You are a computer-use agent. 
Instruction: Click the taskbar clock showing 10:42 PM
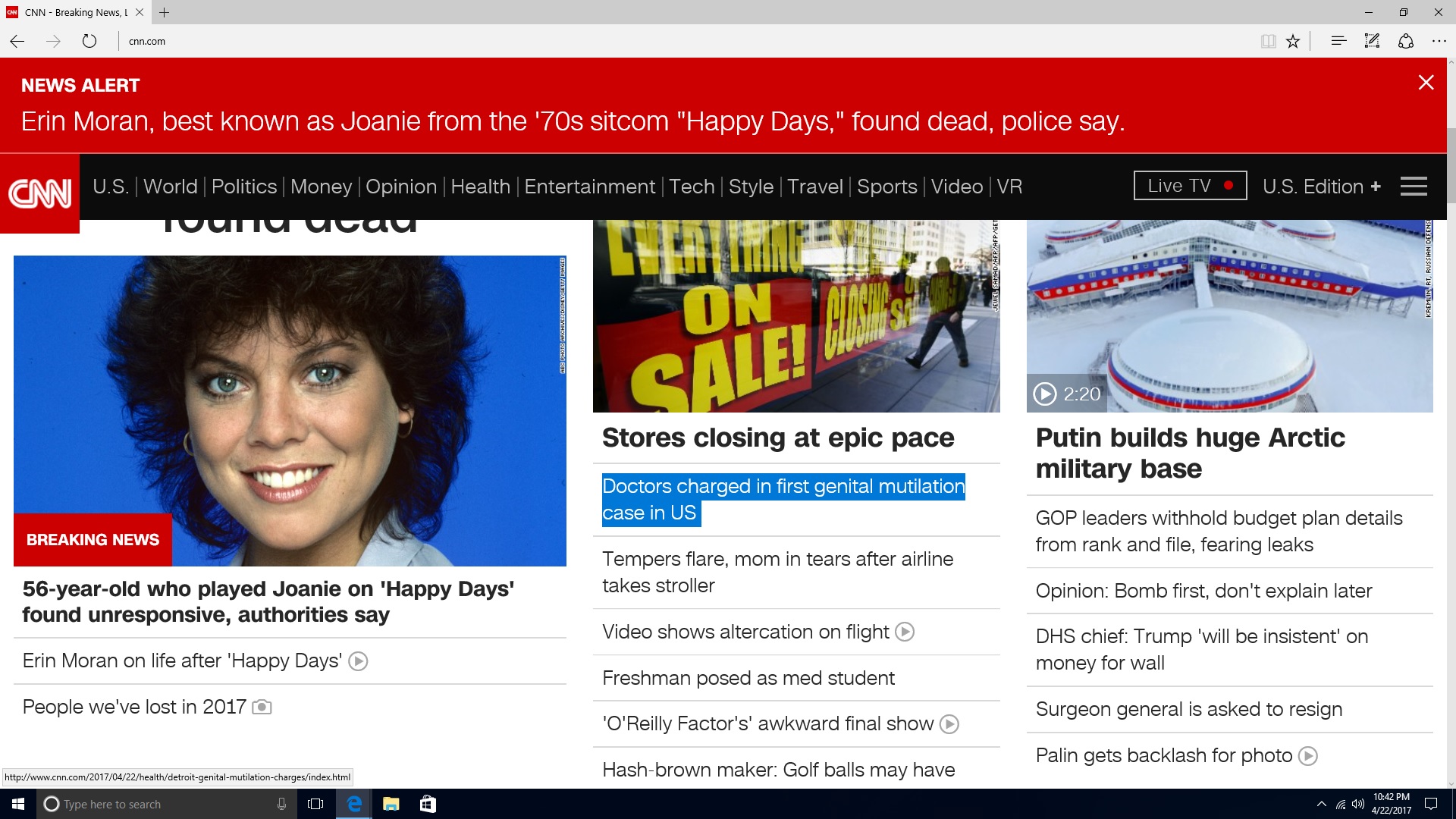coord(1391,804)
